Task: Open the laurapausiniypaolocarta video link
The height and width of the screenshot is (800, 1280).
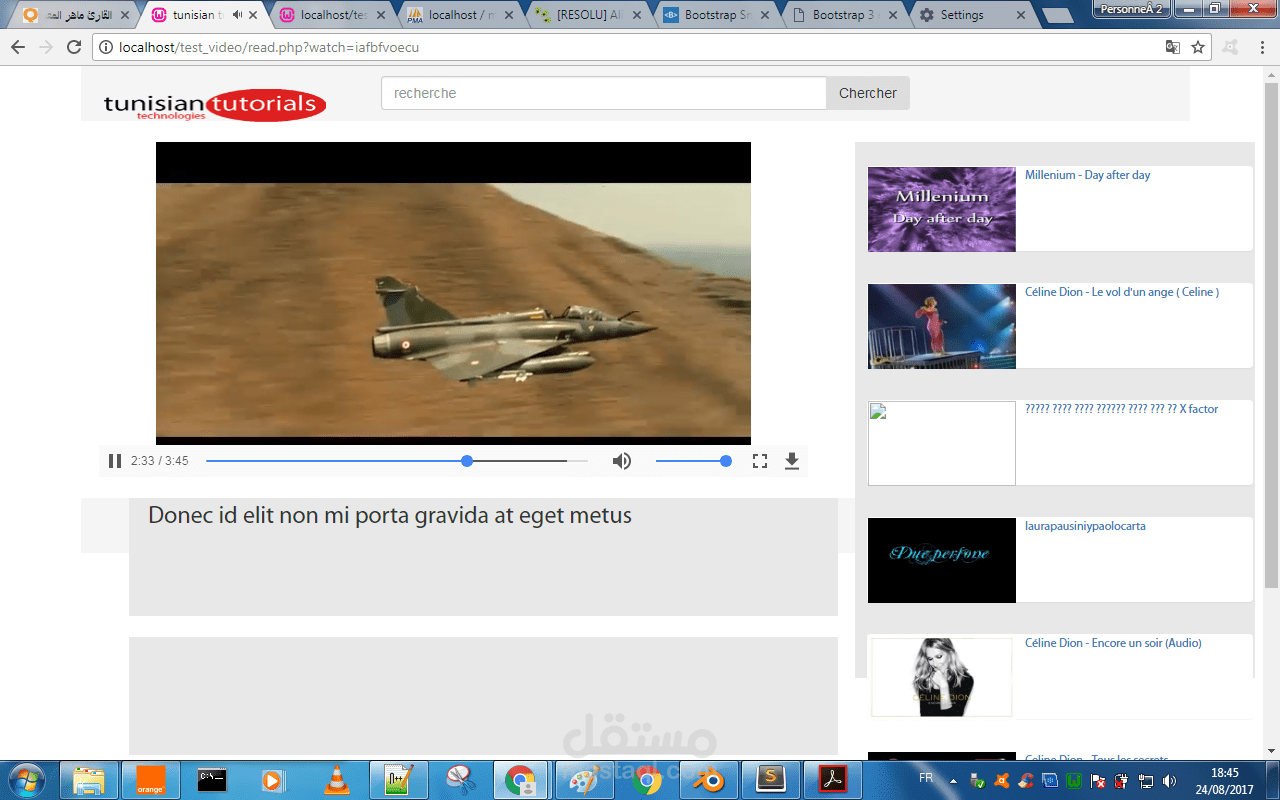Action: (x=1085, y=526)
